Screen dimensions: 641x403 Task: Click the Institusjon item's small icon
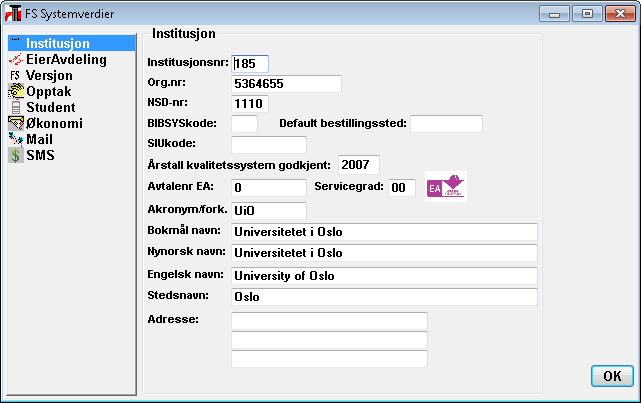[x=15, y=40]
